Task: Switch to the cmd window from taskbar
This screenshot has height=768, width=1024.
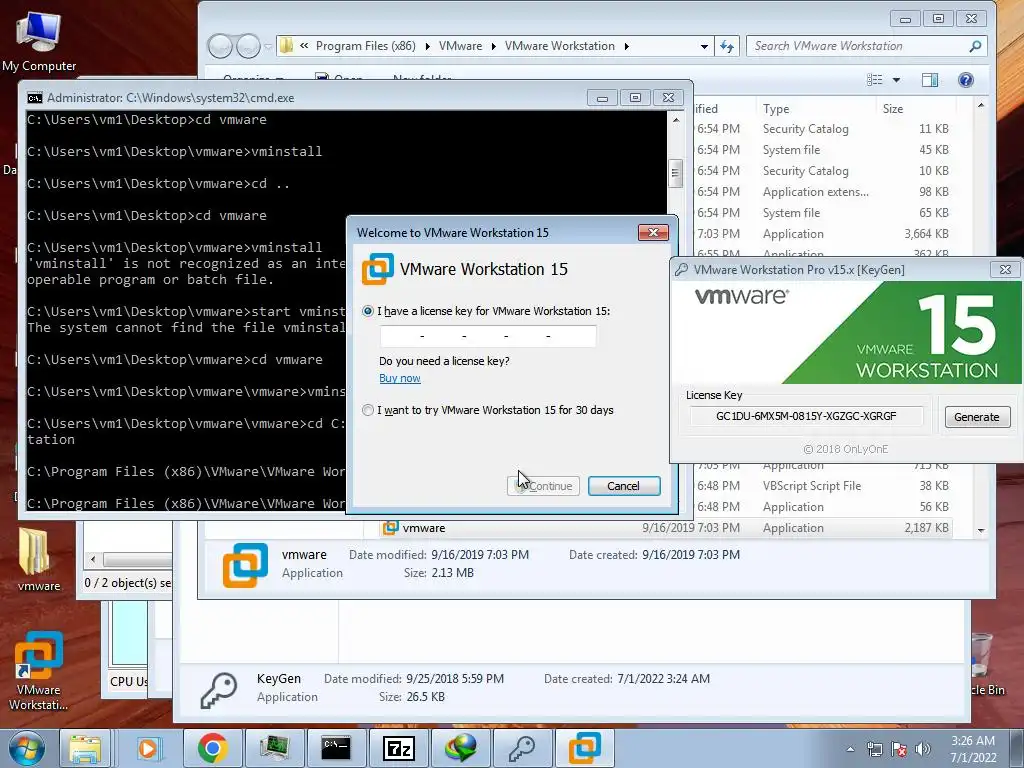Action: coord(336,748)
